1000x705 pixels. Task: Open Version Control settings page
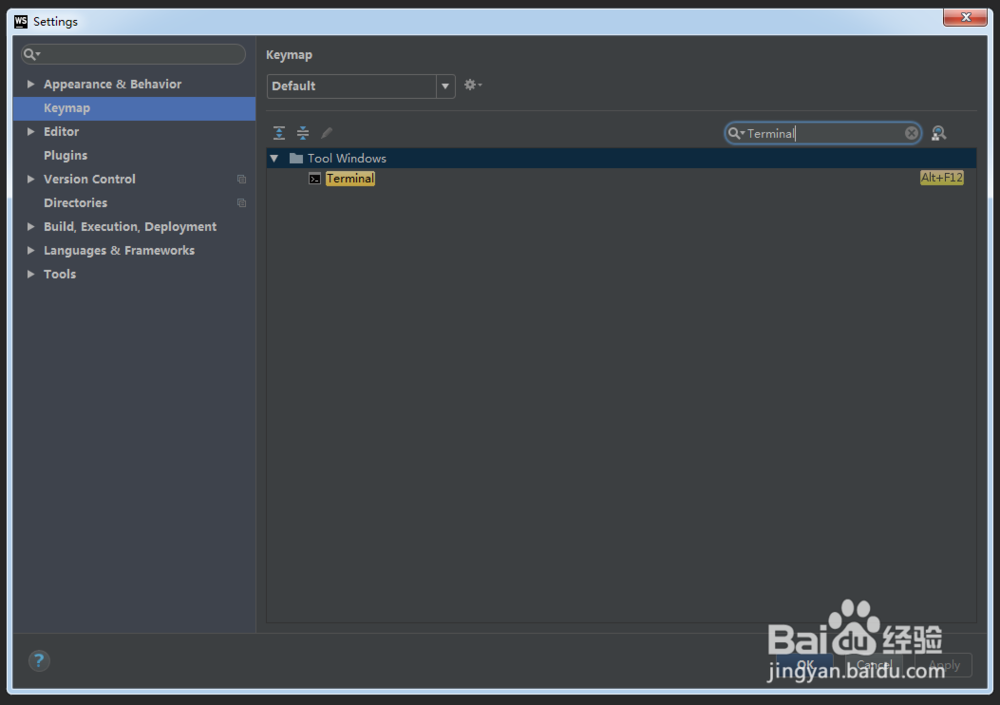pyautogui.click(x=89, y=179)
